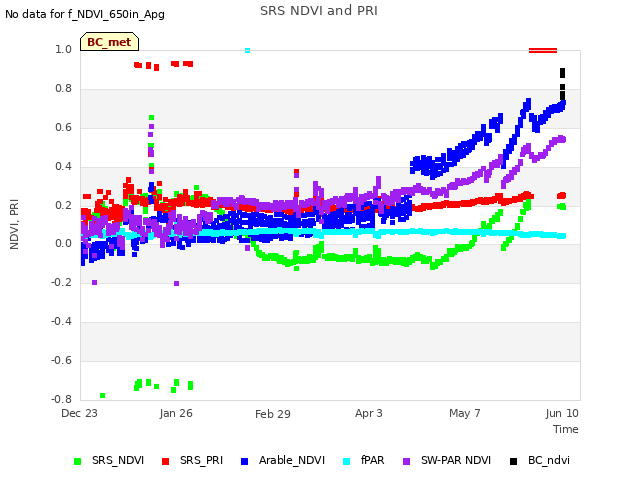Select the SRS_NDVI legend label
The height and width of the screenshot is (480, 640).
point(118,460)
